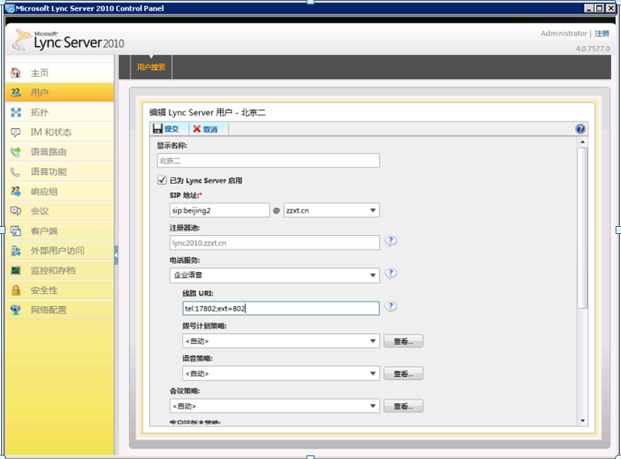Click 查看 button next to 会议策略
621x459 pixels.
403,406
